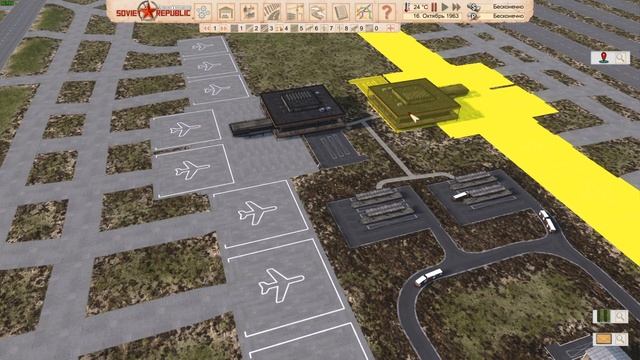Open the book statistics icon in the toolbar
Screen dimensions: 640x360
click(x=340, y=11)
